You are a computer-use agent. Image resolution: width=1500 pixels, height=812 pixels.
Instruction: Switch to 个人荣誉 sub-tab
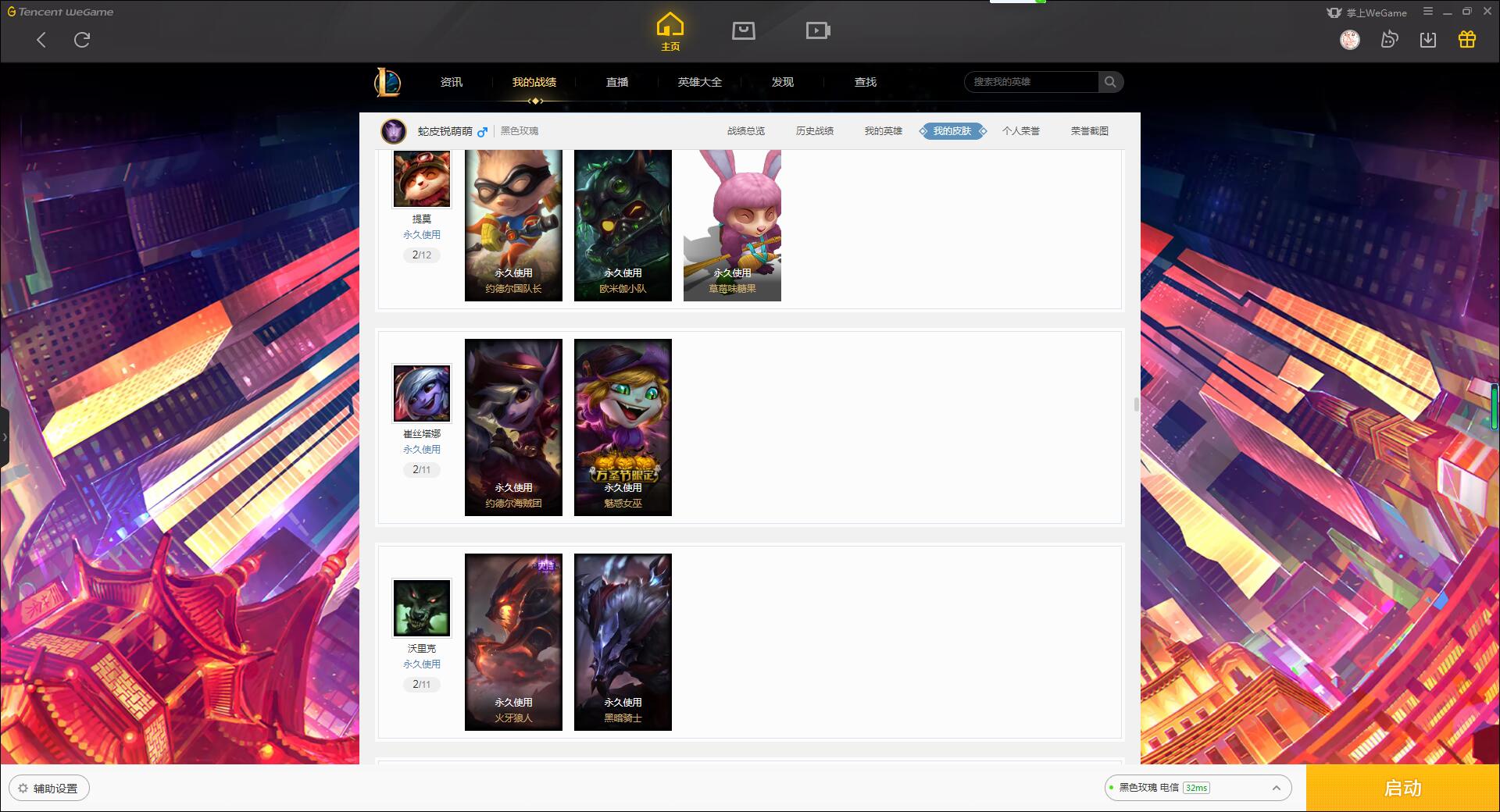pyautogui.click(x=1021, y=131)
